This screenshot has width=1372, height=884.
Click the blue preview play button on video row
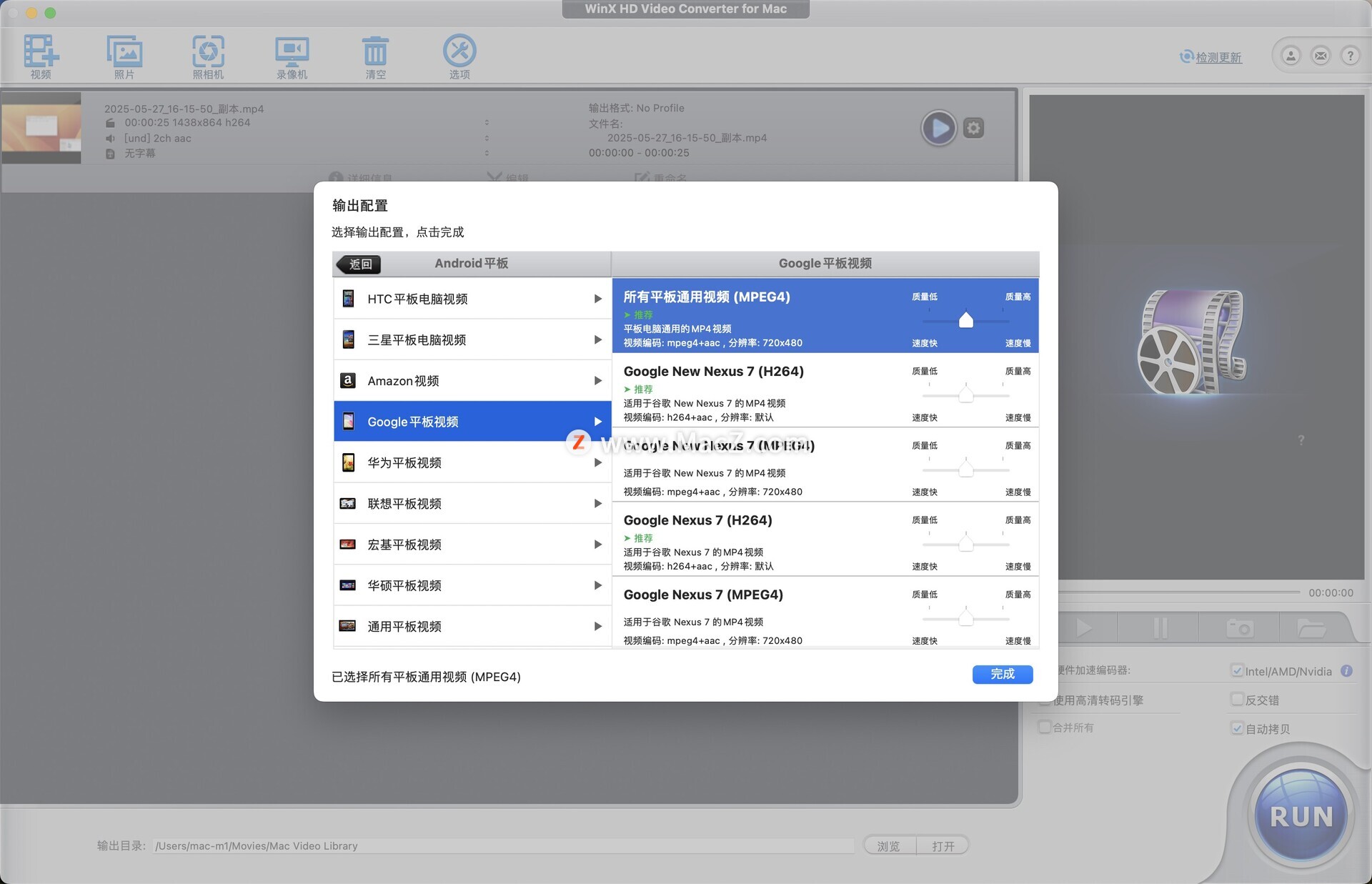point(938,129)
